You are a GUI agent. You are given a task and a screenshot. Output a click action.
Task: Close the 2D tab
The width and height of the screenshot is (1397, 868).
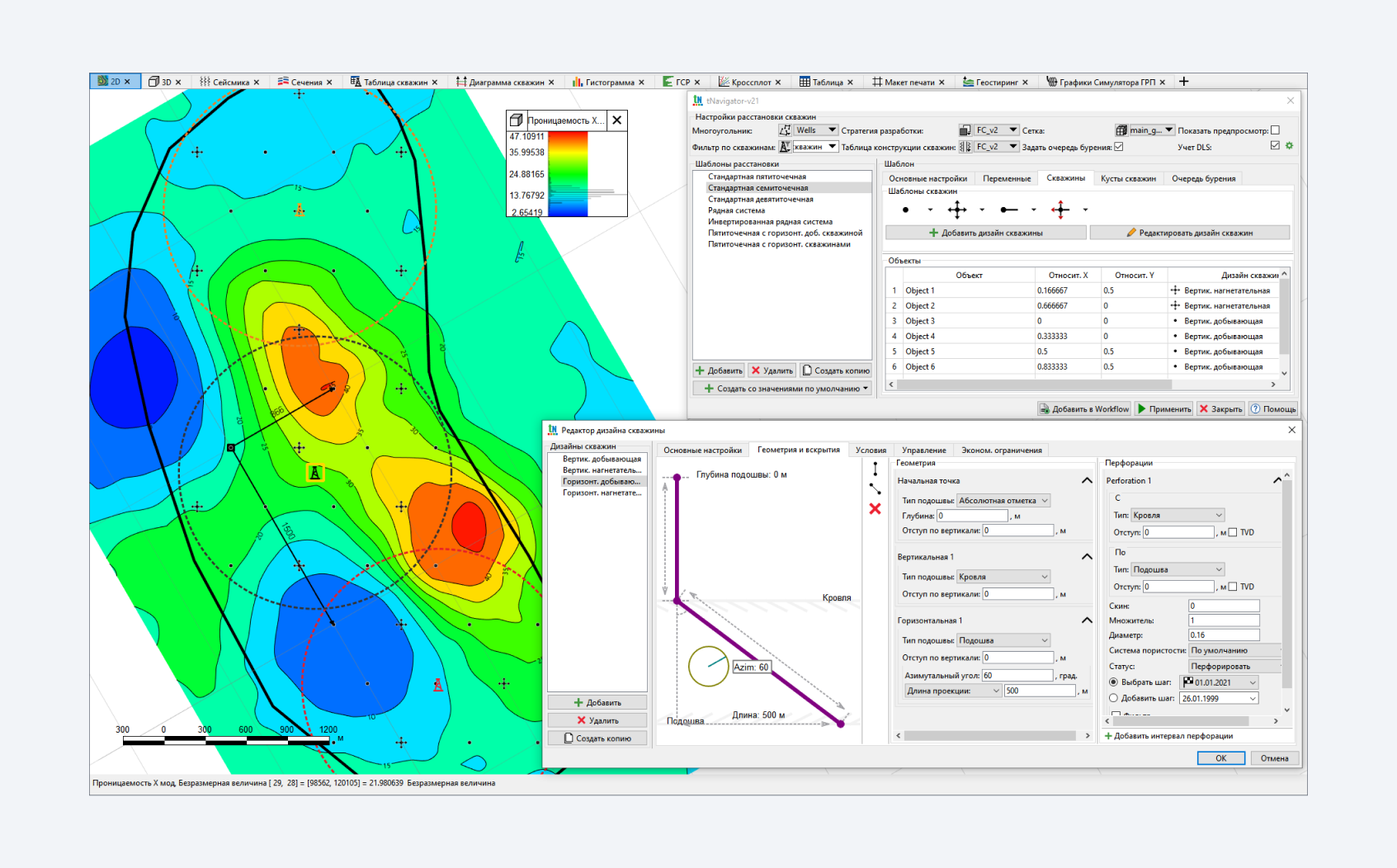[127, 82]
